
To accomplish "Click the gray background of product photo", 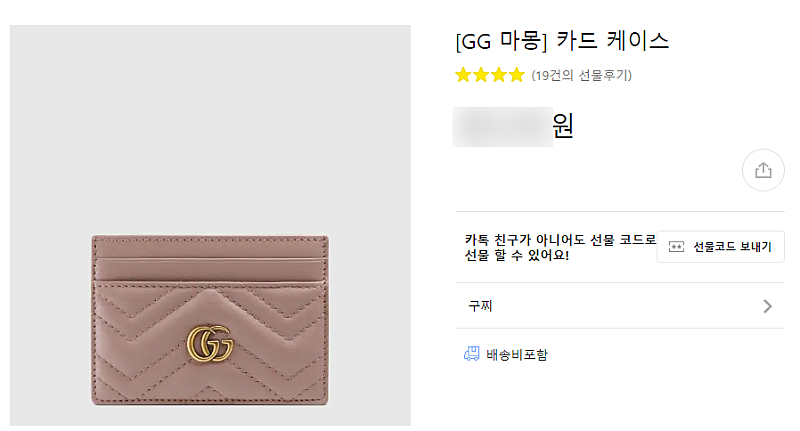I will coord(210,128).
